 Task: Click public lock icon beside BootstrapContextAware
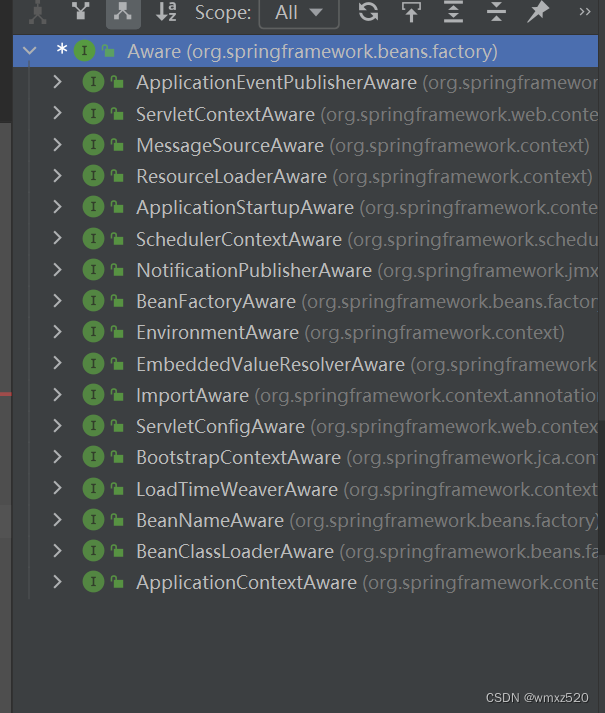coord(117,457)
